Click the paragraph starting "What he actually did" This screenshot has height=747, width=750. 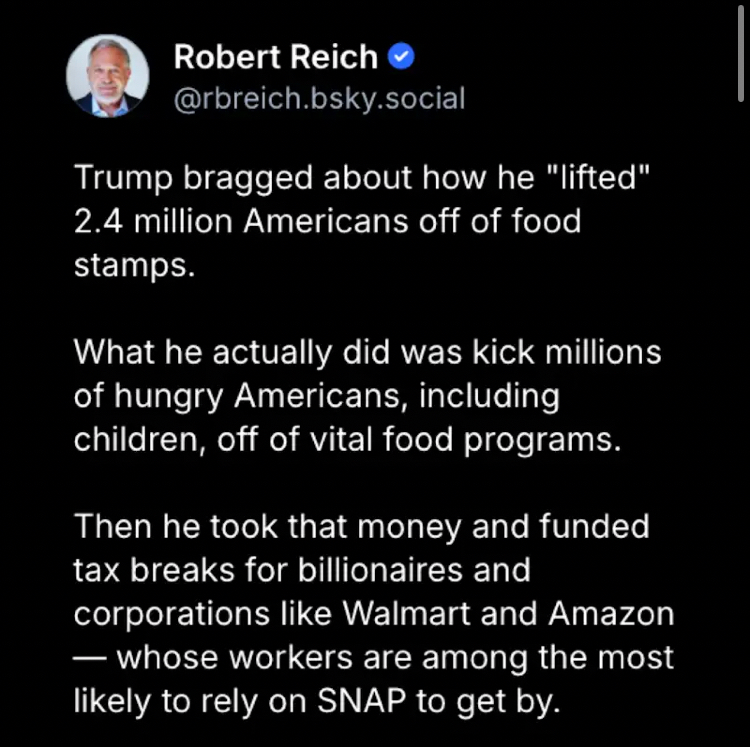pos(368,396)
